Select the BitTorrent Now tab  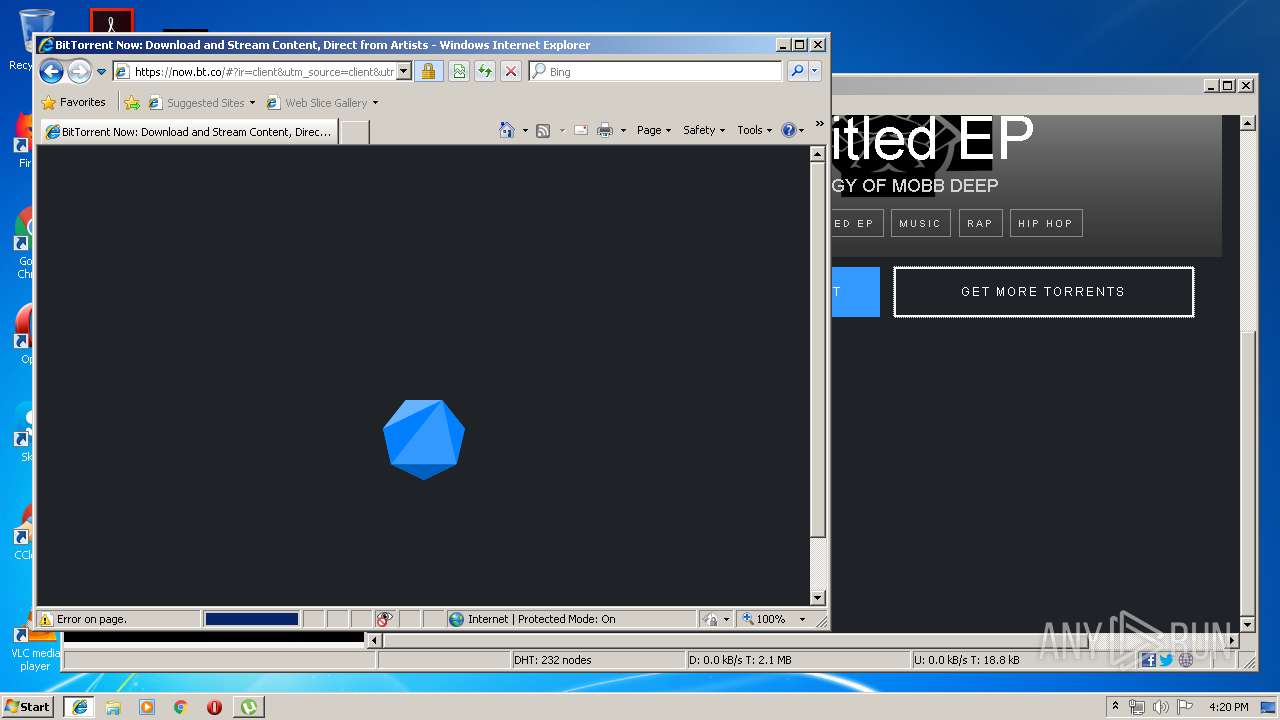point(188,132)
